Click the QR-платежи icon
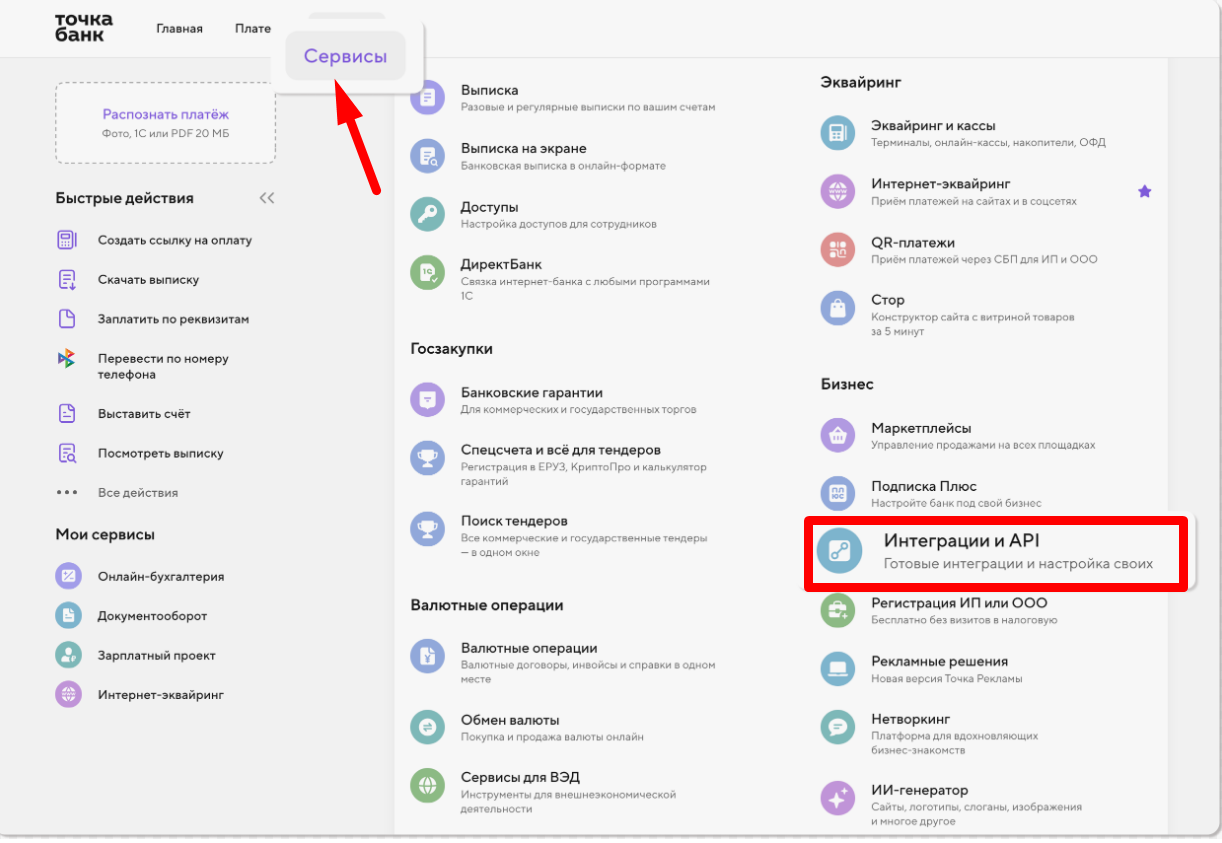This screenshot has height=843, width=1222. click(838, 250)
